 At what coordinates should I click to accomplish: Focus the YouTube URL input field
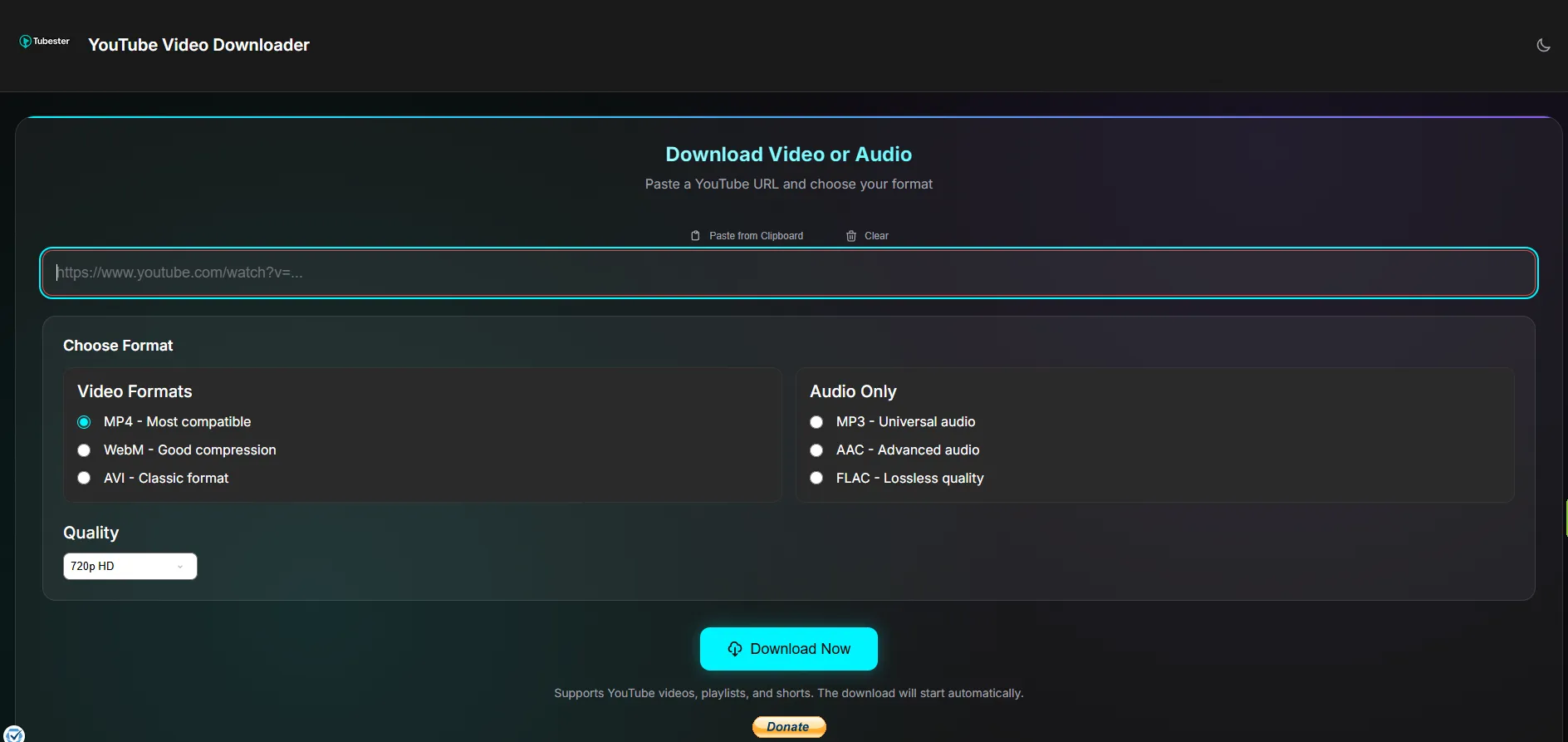(789, 273)
